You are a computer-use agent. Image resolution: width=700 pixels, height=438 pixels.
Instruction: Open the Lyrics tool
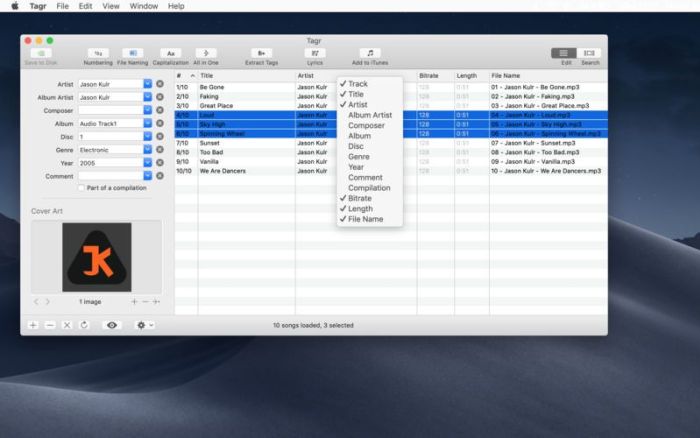[x=315, y=53]
